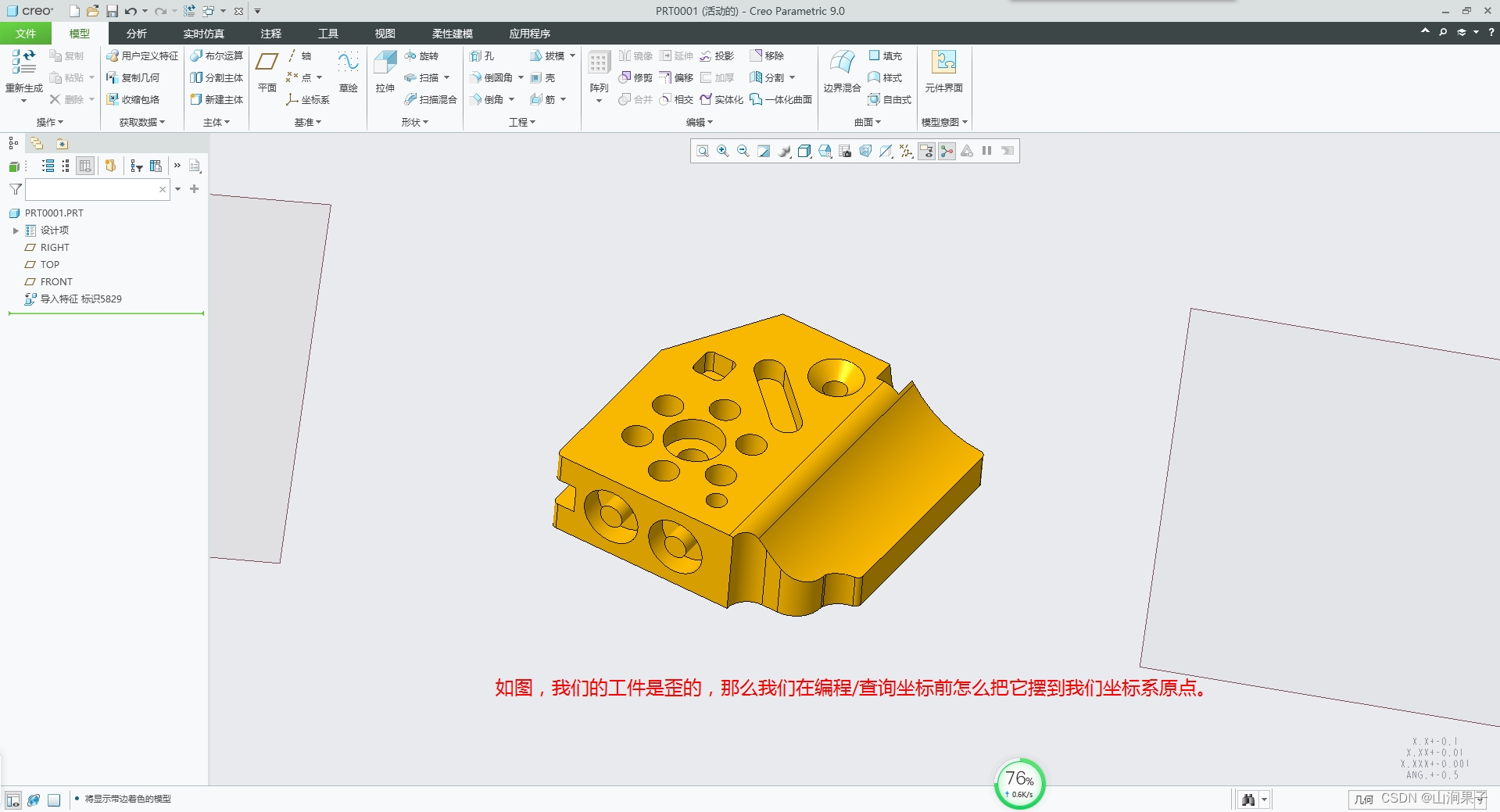Click the 平面 (Plane) datum icon

(267, 63)
